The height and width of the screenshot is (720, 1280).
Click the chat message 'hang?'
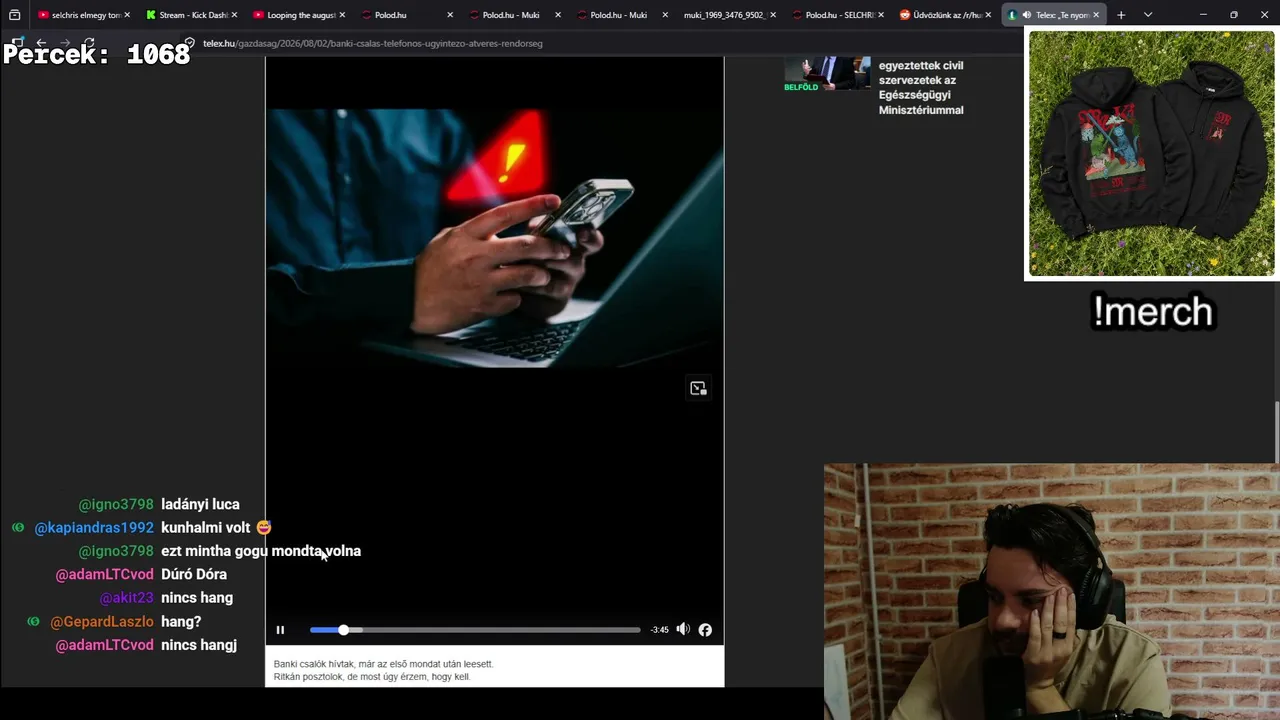click(181, 622)
